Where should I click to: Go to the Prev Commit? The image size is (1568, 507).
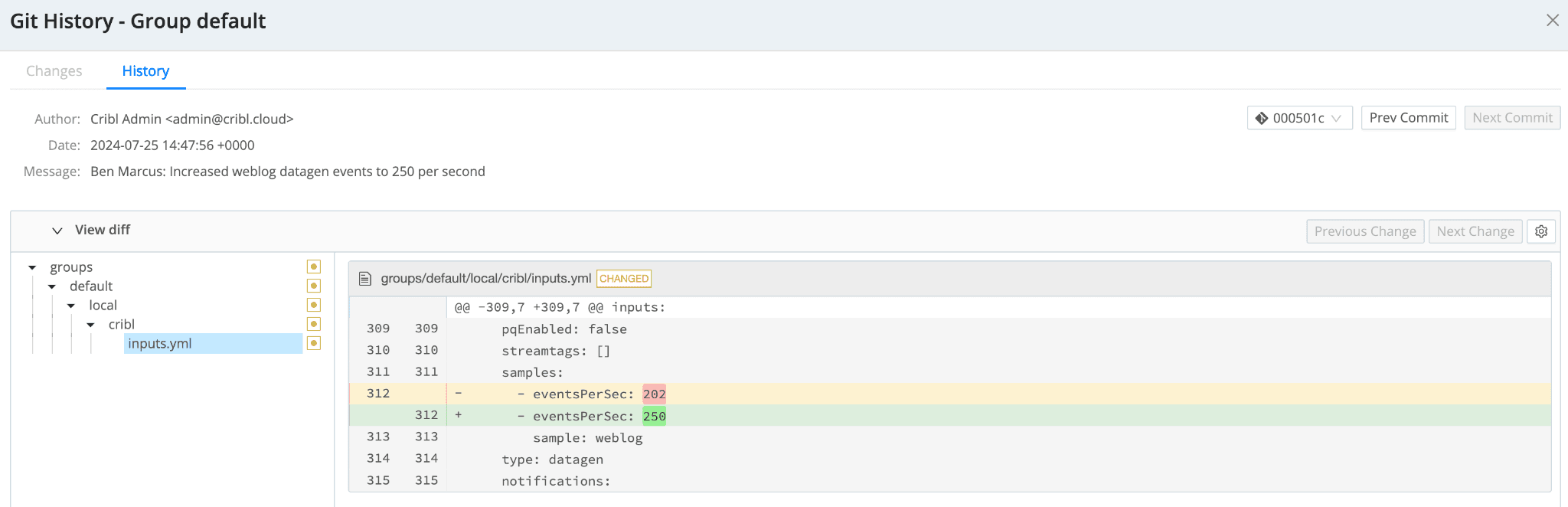[x=1408, y=118]
